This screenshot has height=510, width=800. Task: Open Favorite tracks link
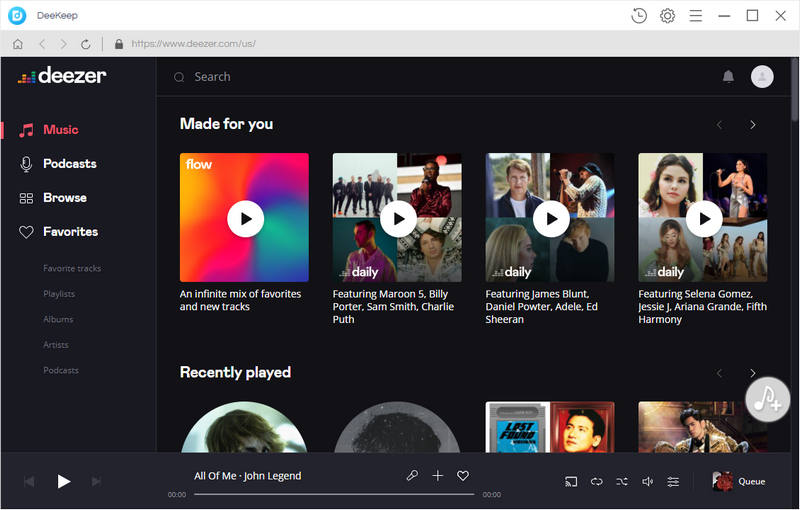click(x=72, y=268)
